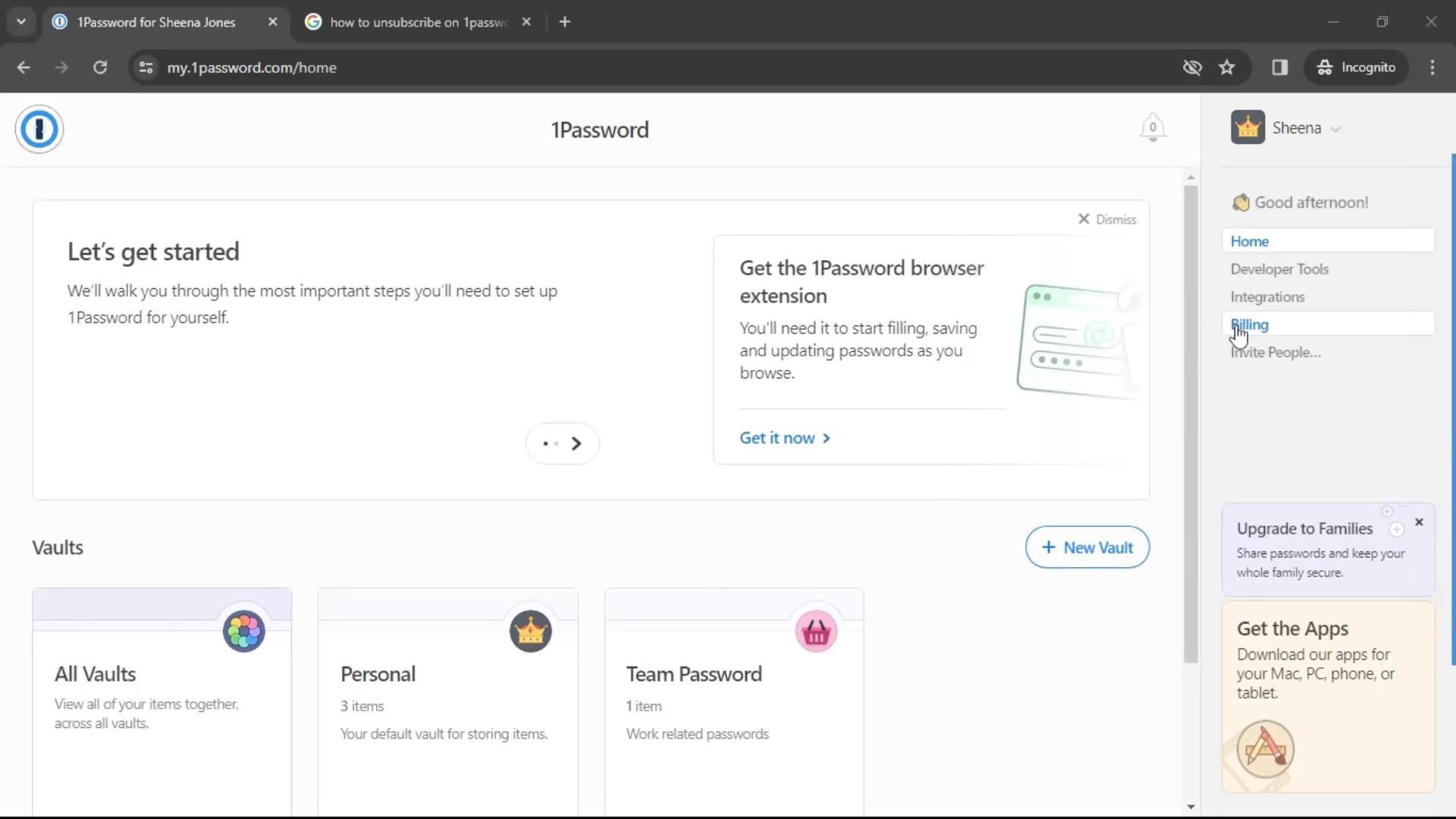Reload the page
This screenshot has width=1456, height=819.
tap(100, 67)
